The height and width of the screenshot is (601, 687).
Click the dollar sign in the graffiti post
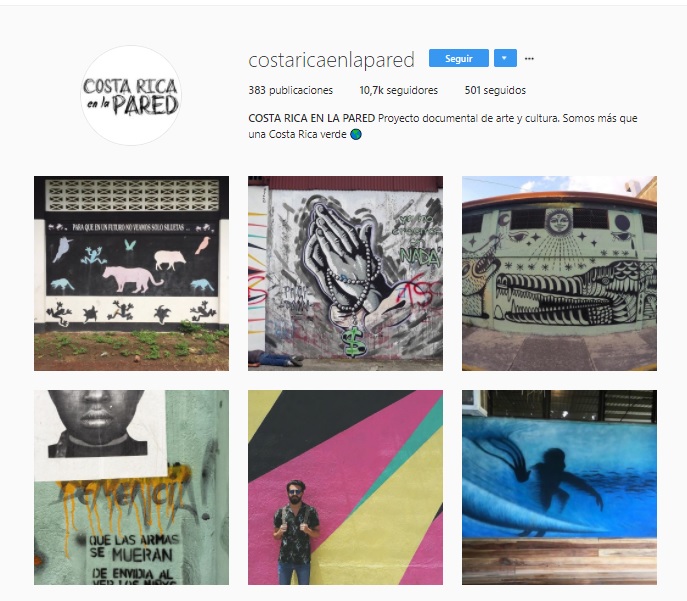[355, 341]
